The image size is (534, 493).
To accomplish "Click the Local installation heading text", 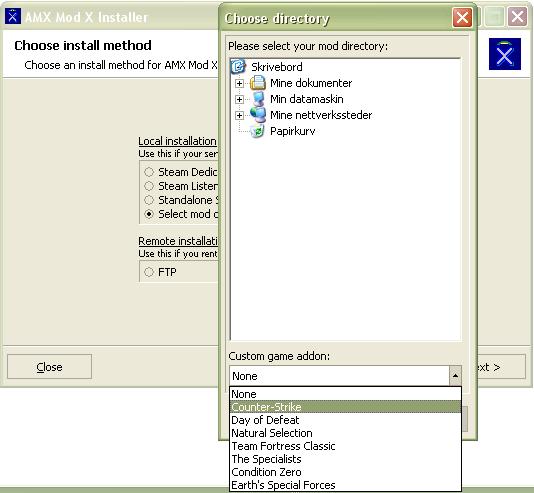I will [x=177, y=141].
